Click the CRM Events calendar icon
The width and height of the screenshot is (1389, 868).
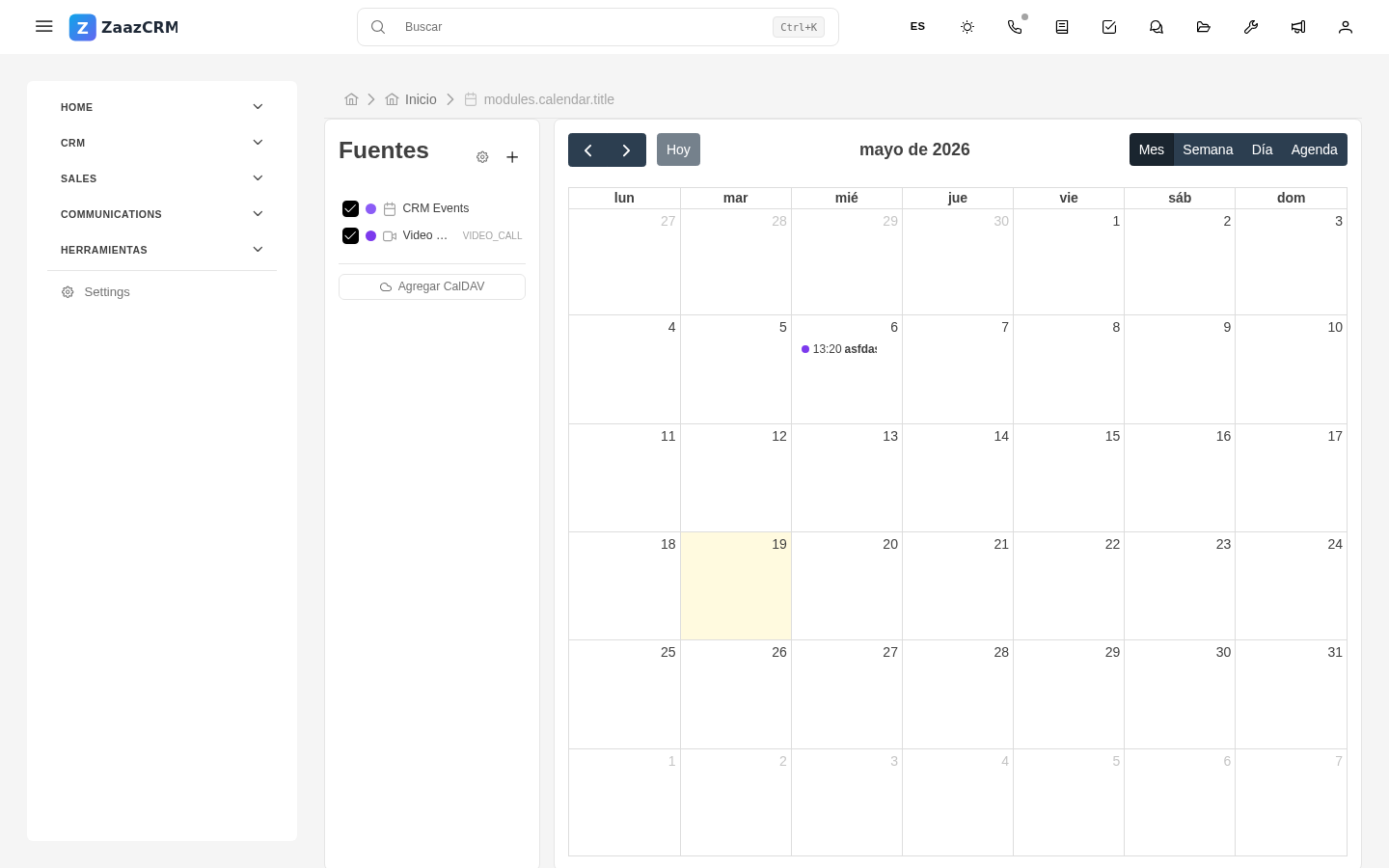(x=390, y=208)
